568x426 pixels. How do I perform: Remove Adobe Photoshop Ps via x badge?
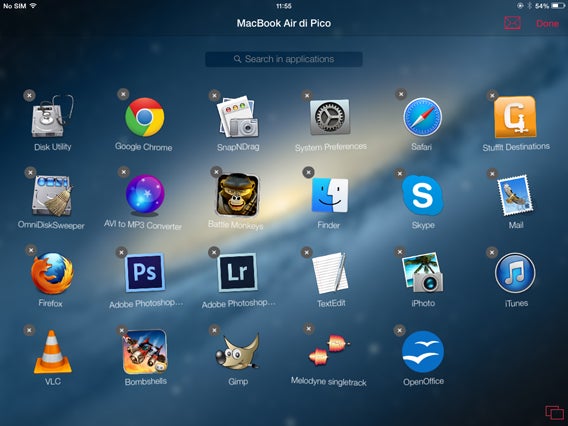tap(121, 252)
